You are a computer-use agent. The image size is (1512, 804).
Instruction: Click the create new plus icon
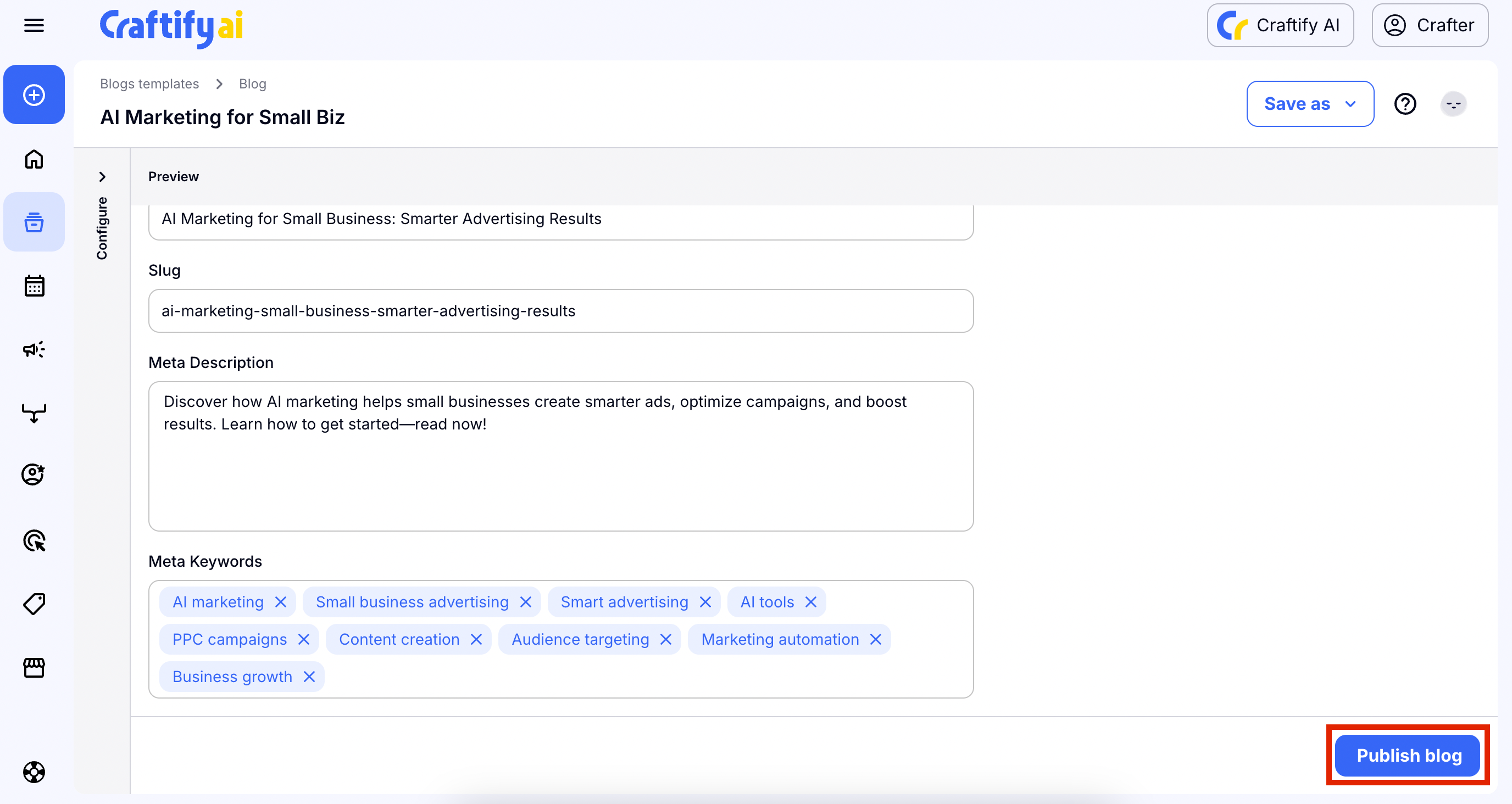pyautogui.click(x=34, y=95)
